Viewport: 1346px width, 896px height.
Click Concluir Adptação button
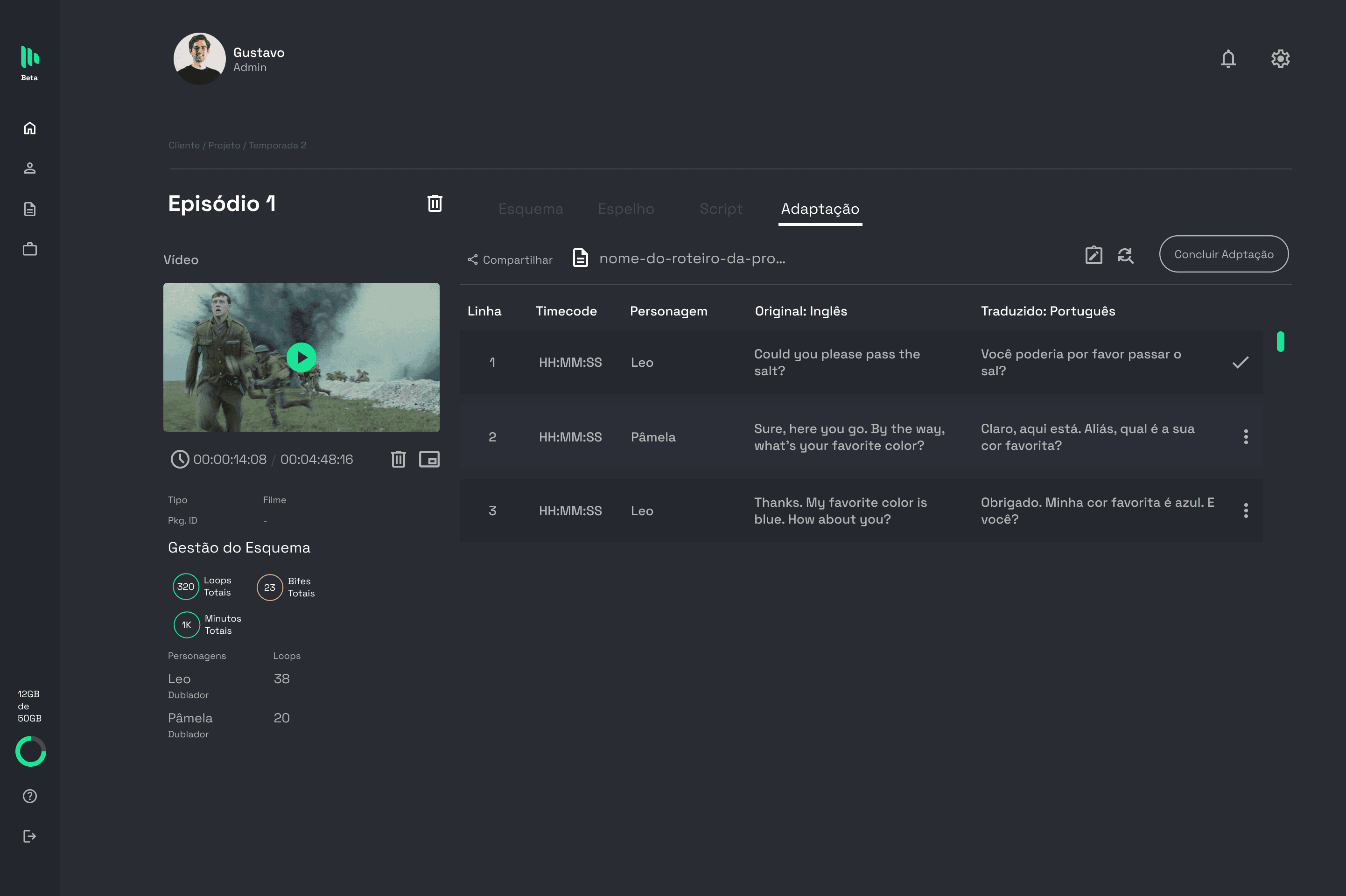point(1224,254)
